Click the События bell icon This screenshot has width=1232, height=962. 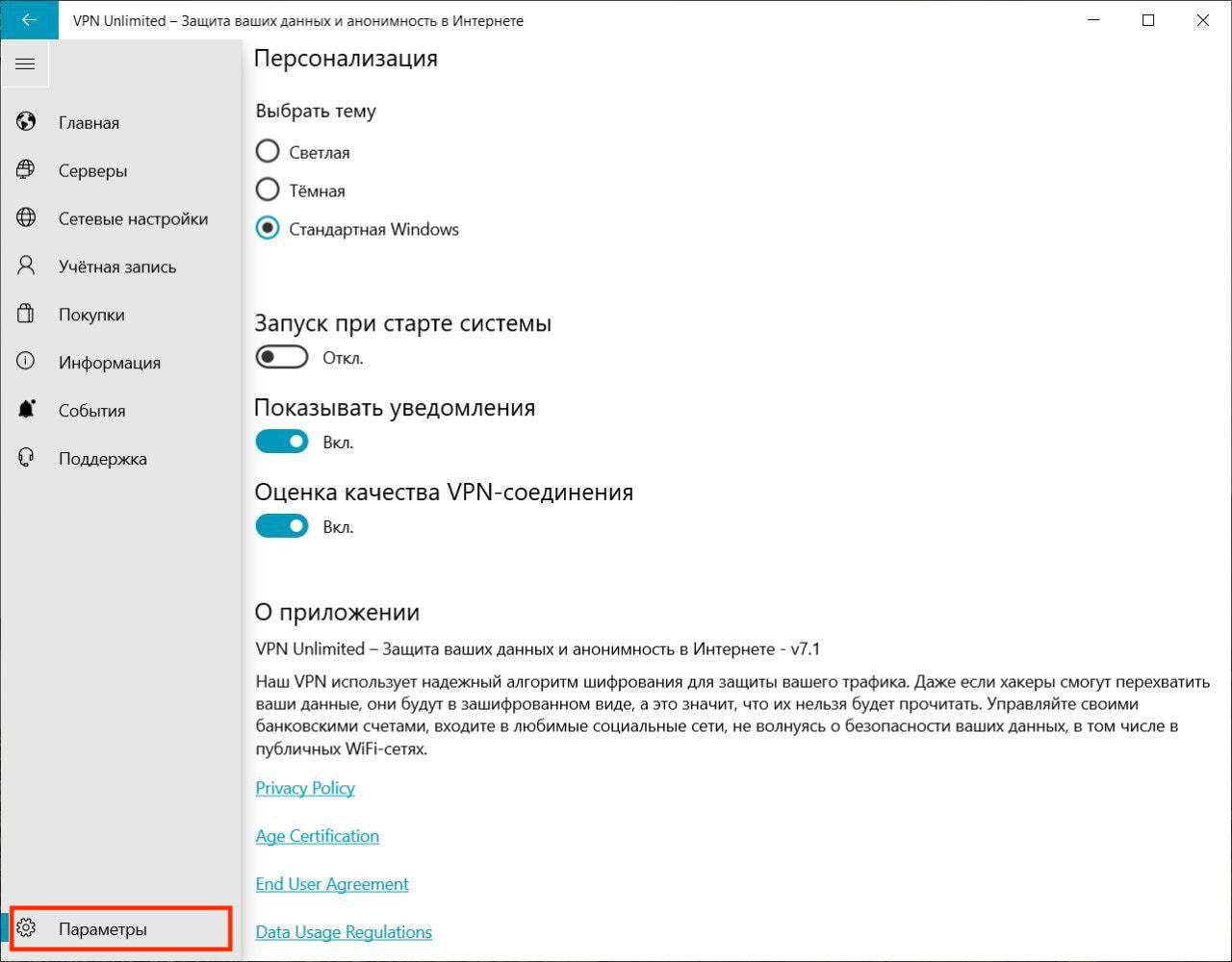pos(26,410)
